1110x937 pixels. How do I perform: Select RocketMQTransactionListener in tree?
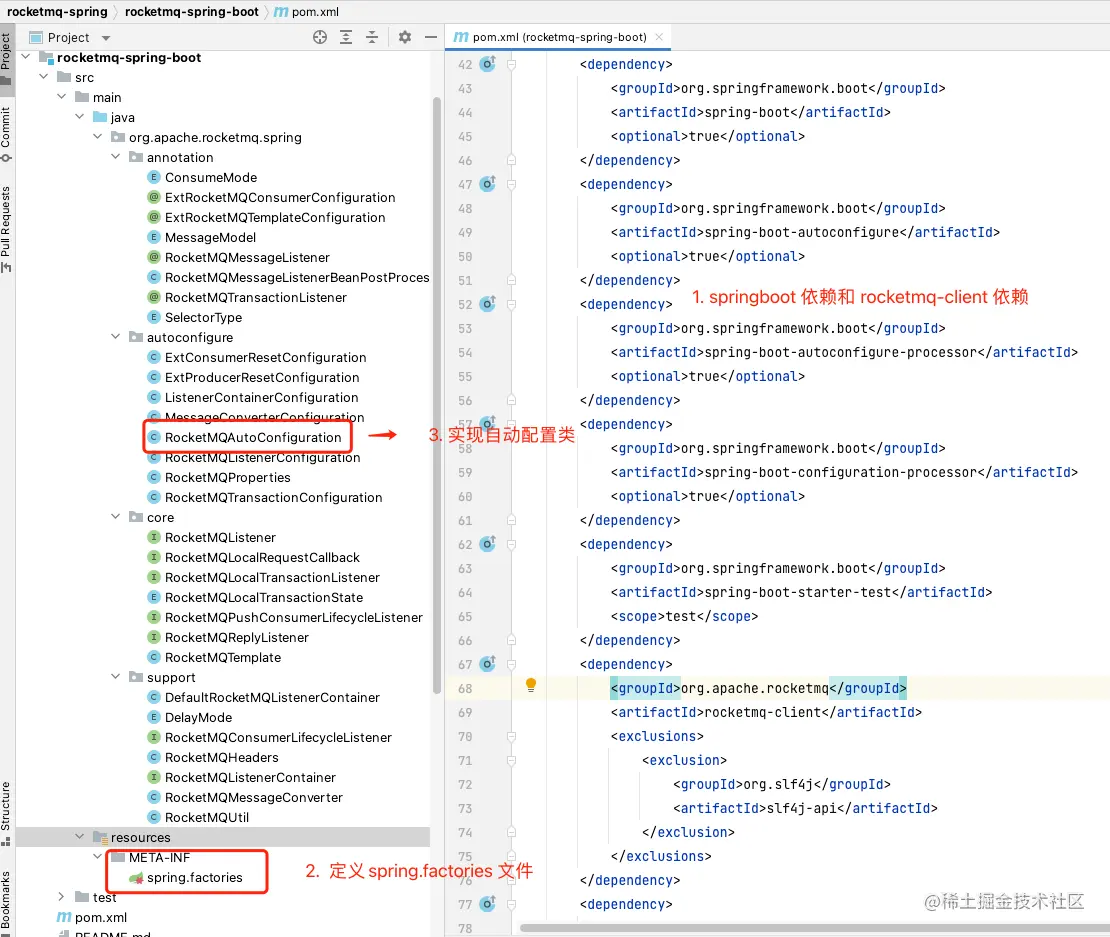coord(256,297)
